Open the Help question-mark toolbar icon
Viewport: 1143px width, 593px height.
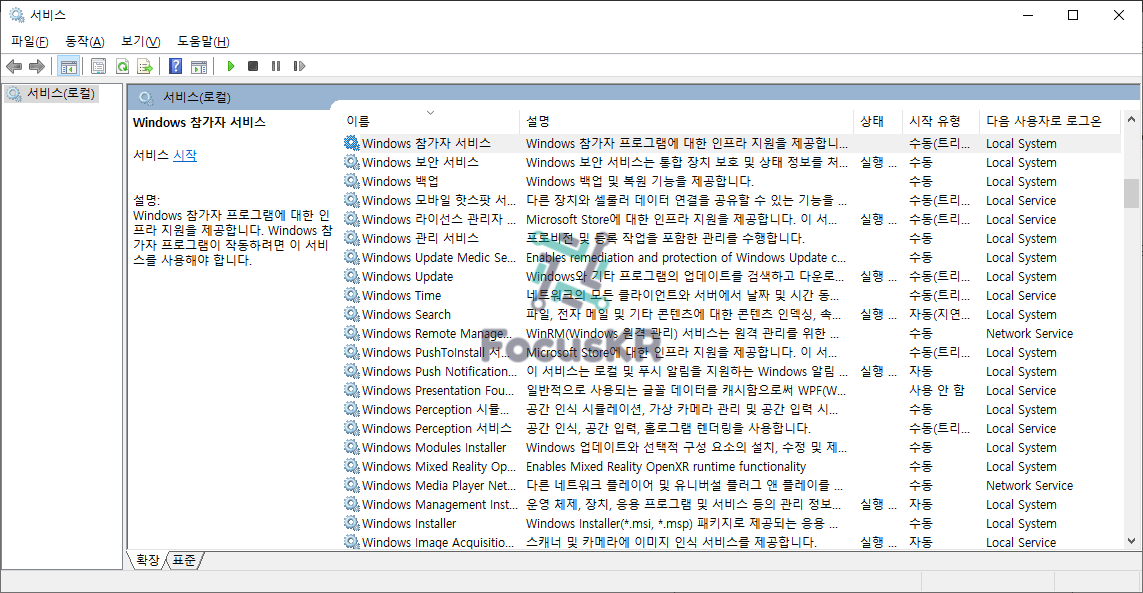point(176,66)
